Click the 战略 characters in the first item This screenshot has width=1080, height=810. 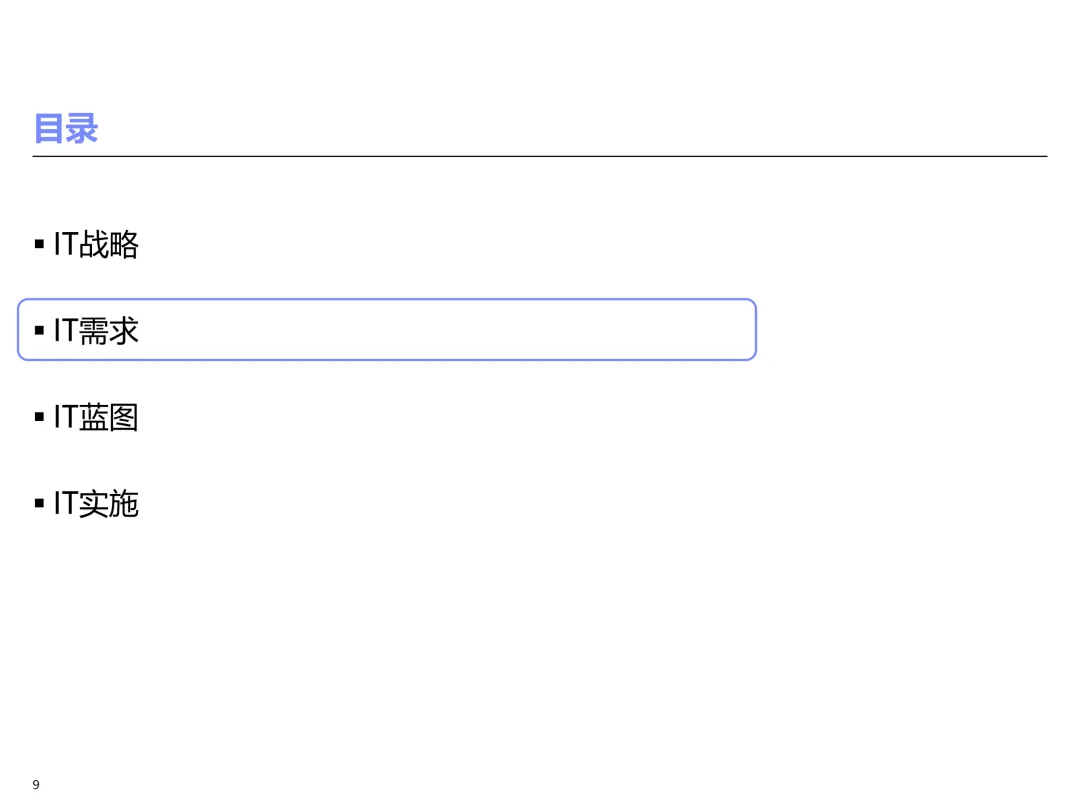(x=109, y=245)
